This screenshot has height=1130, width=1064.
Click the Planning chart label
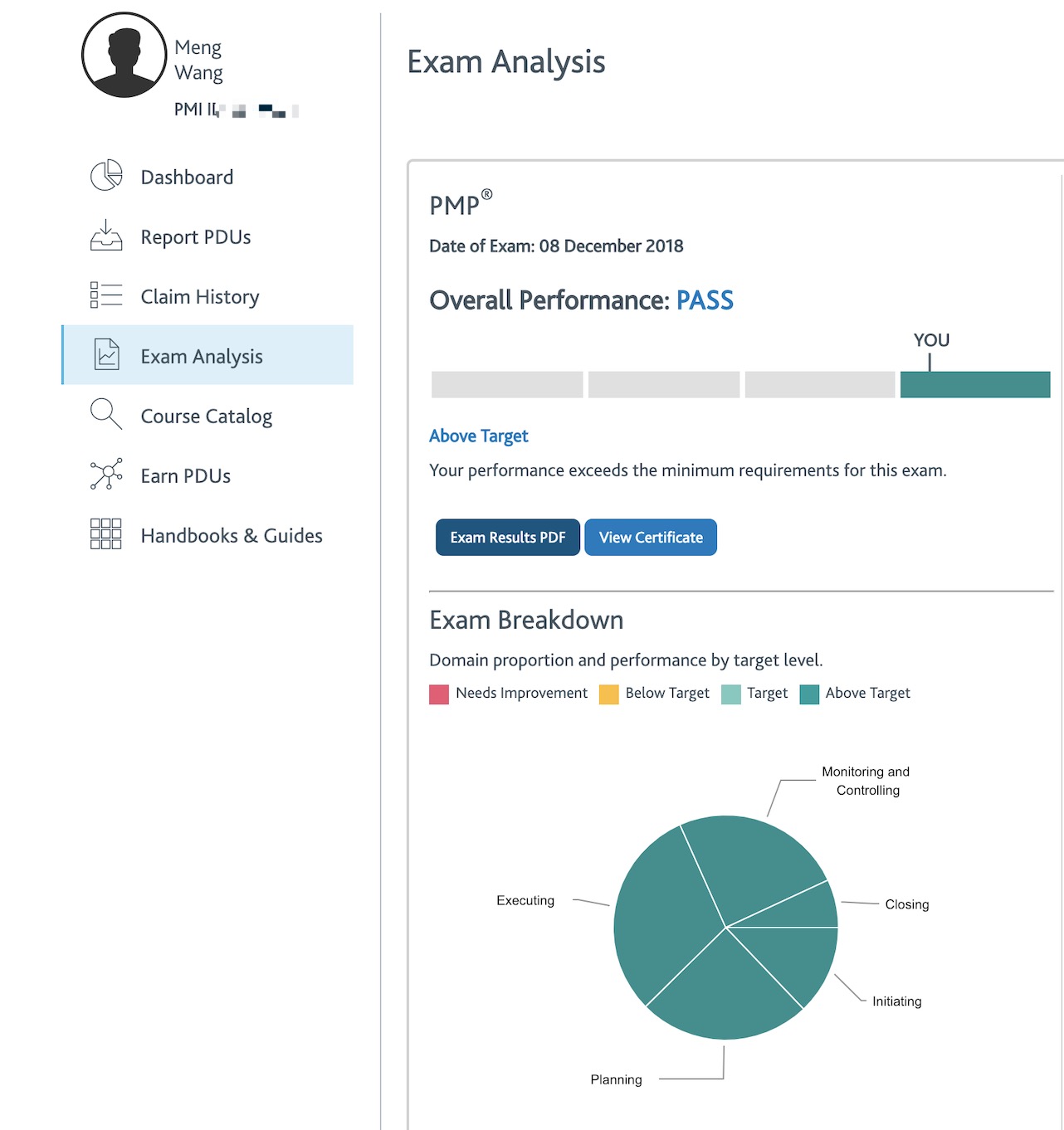click(x=616, y=1080)
